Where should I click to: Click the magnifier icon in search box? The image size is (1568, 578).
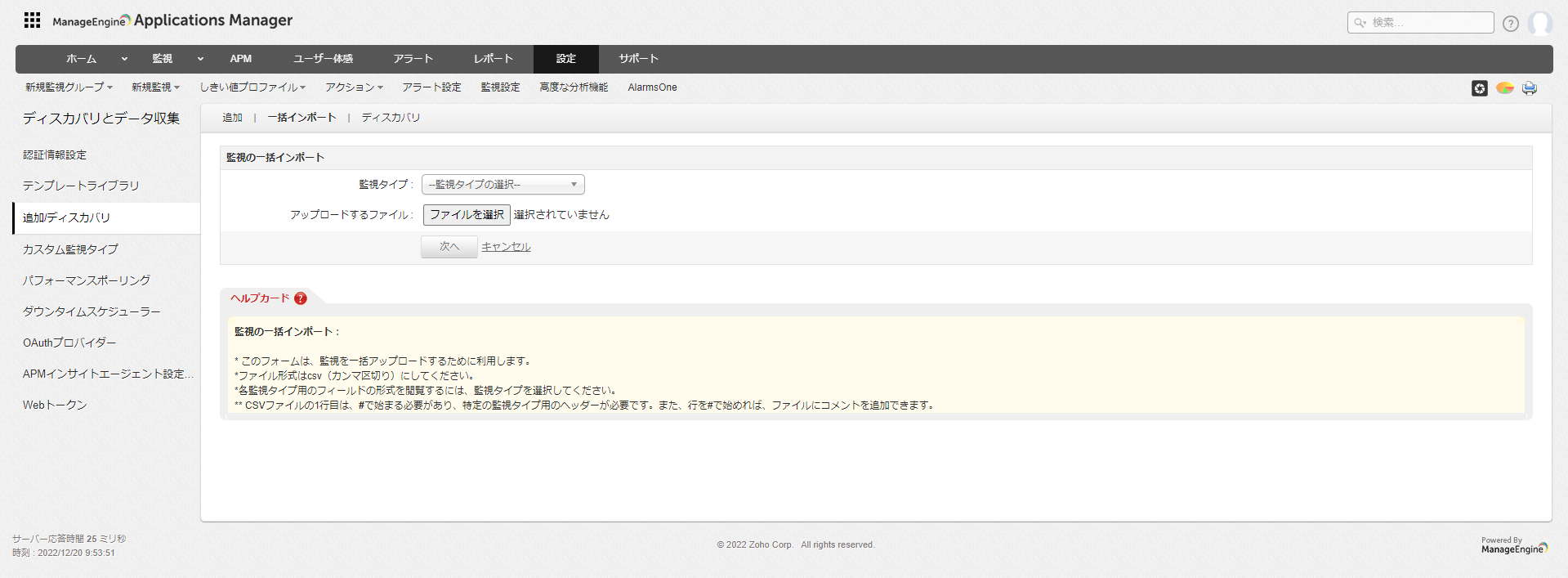(1360, 23)
